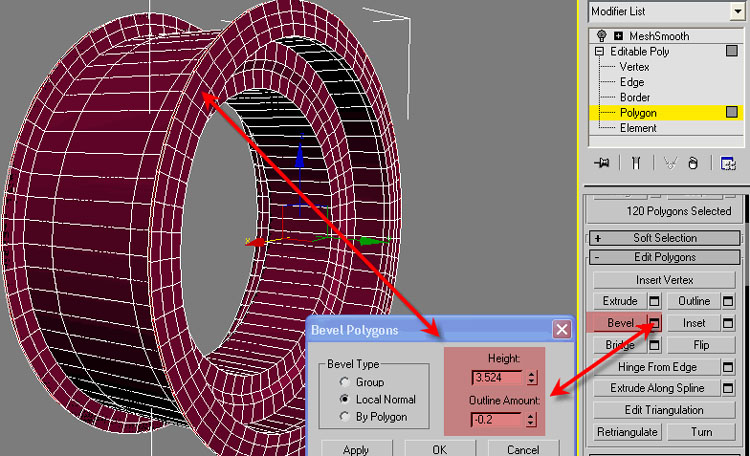
Task: Toggle MeshSmooth lightbulb visibility
Action: click(x=601, y=35)
